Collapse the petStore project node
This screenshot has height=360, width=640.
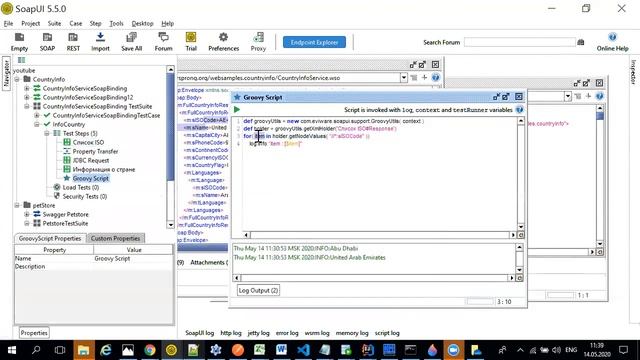click(x=17, y=205)
